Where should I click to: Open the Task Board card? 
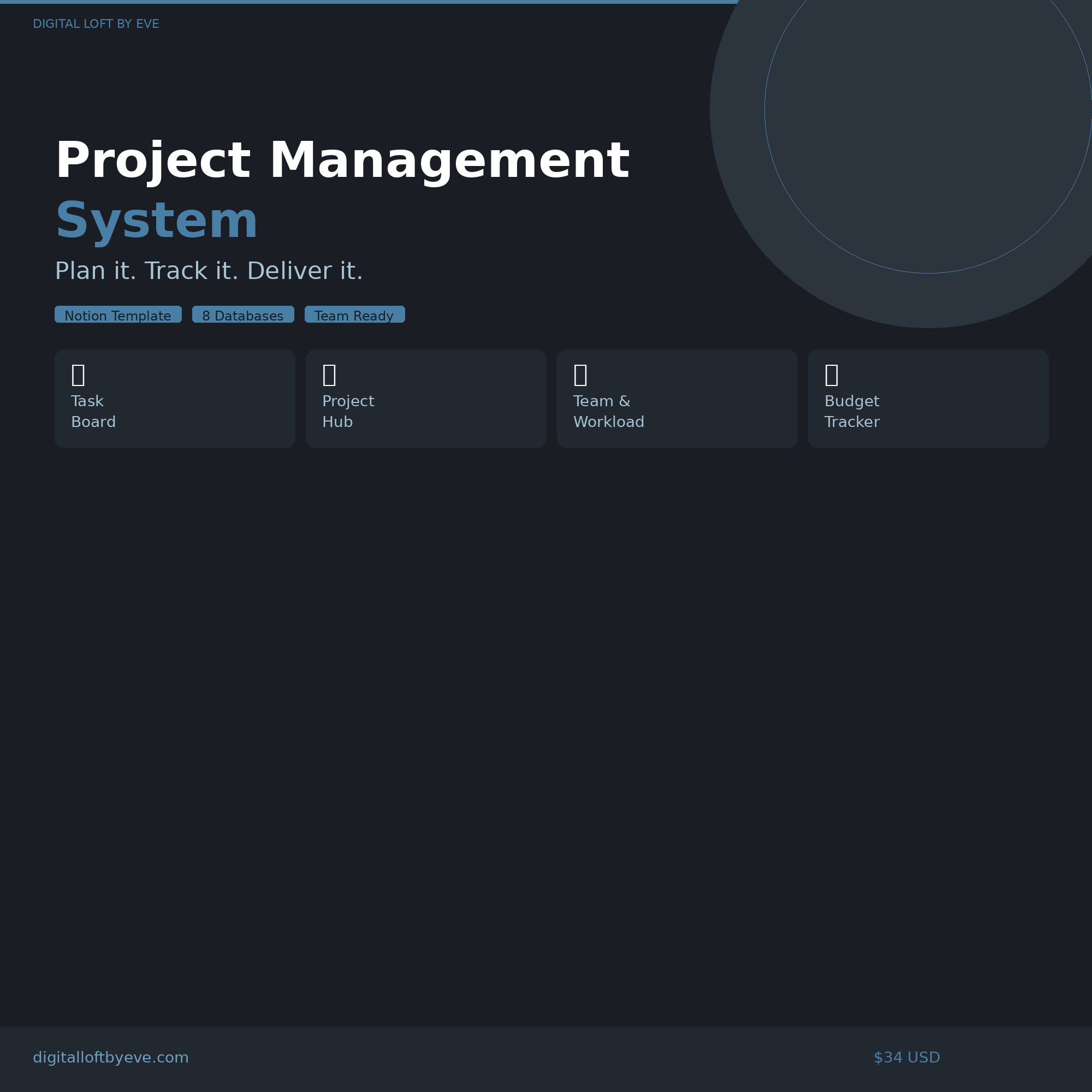pyautogui.click(x=175, y=399)
